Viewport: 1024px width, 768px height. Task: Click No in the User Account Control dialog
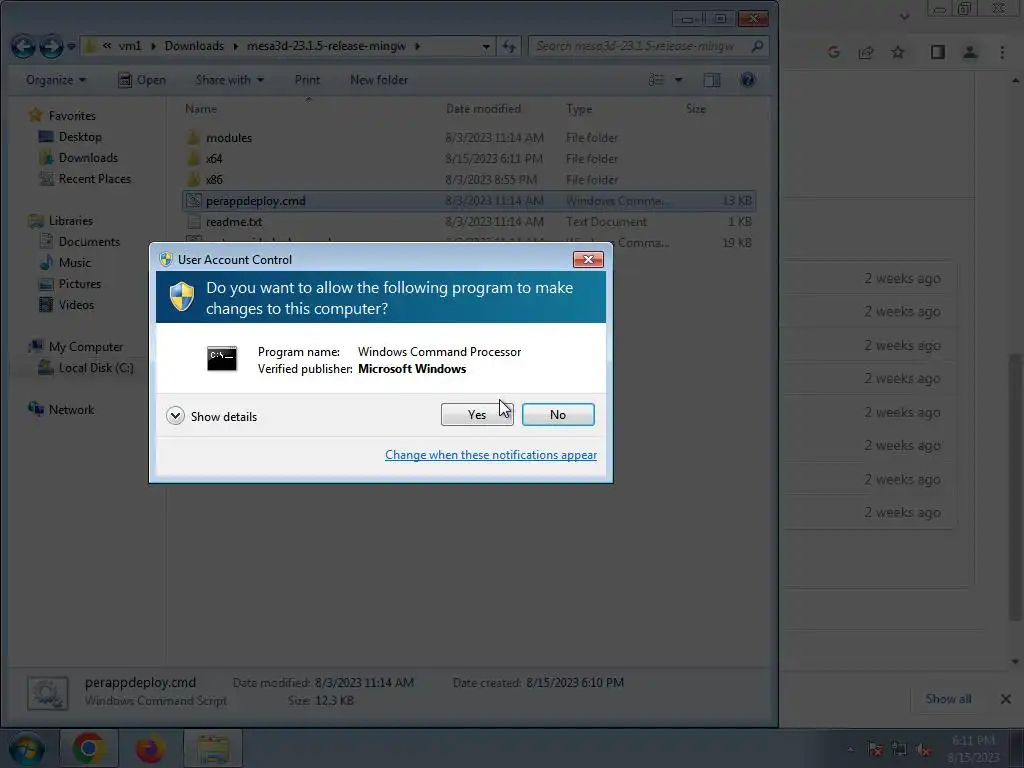pyautogui.click(x=558, y=415)
